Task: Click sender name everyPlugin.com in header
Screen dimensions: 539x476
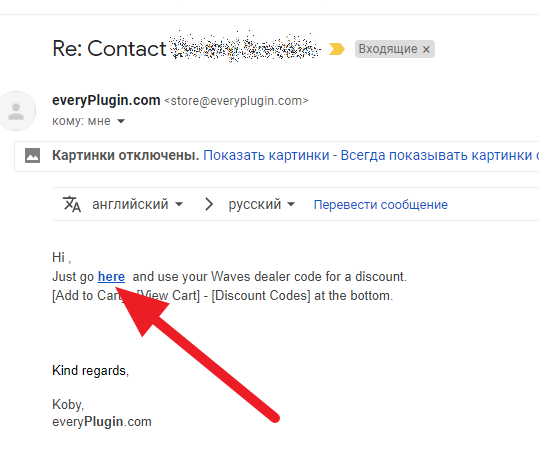Action: pos(106,100)
